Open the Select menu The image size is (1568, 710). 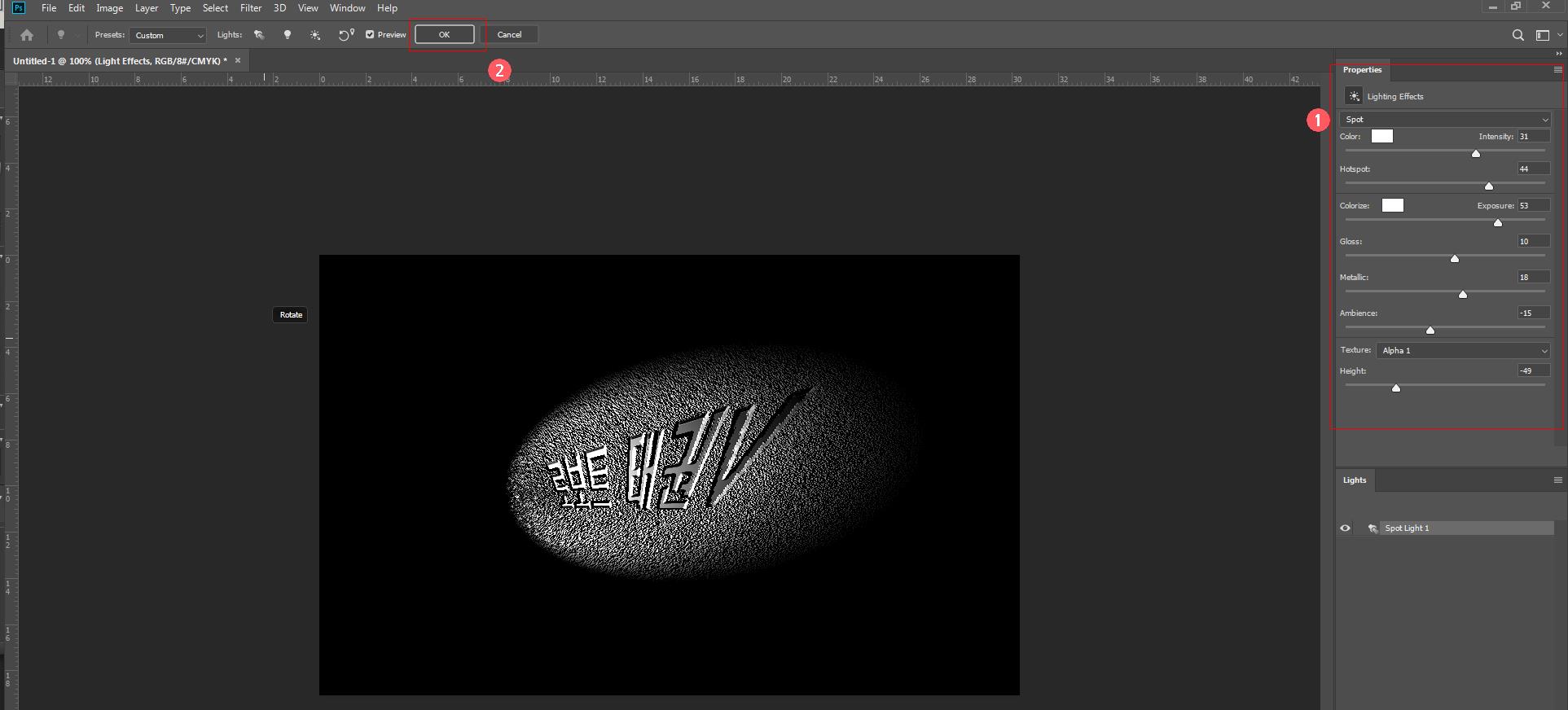click(x=215, y=8)
